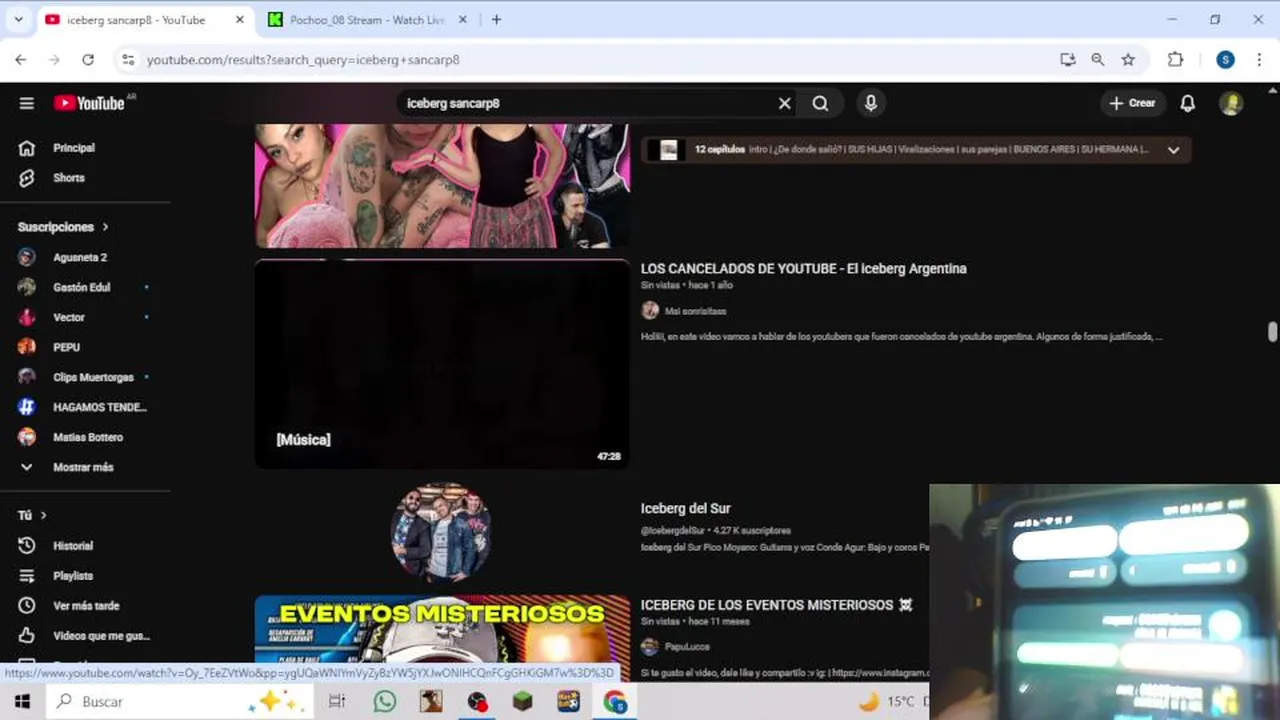Image resolution: width=1280 pixels, height=720 pixels.
Task: Open the Gastón Edul channel
Action: pyautogui.click(x=82, y=287)
